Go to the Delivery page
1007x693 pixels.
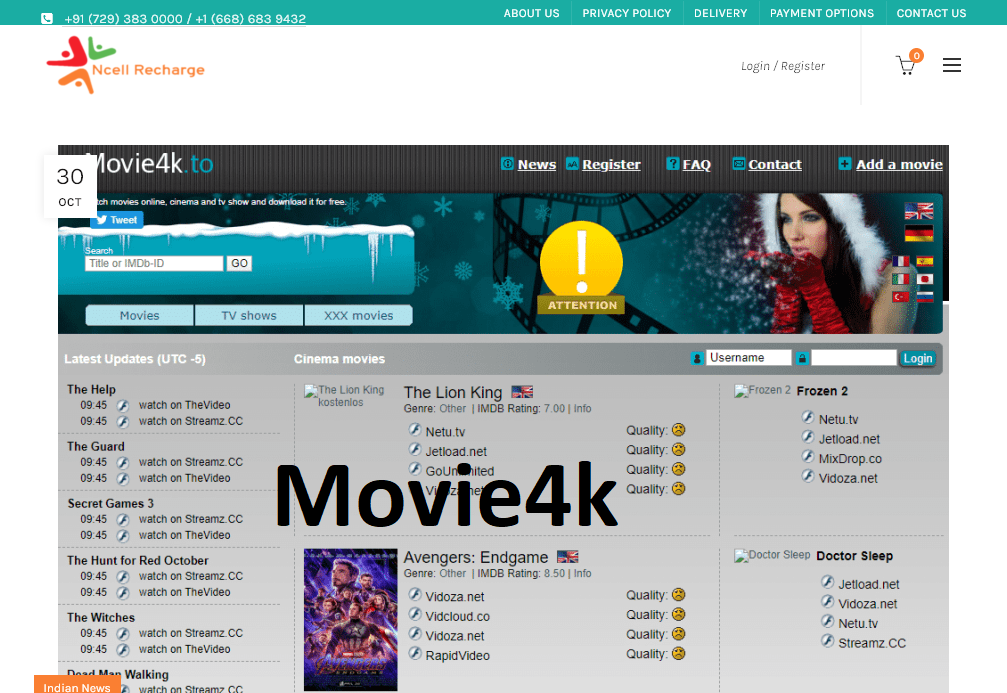(721, 13)
